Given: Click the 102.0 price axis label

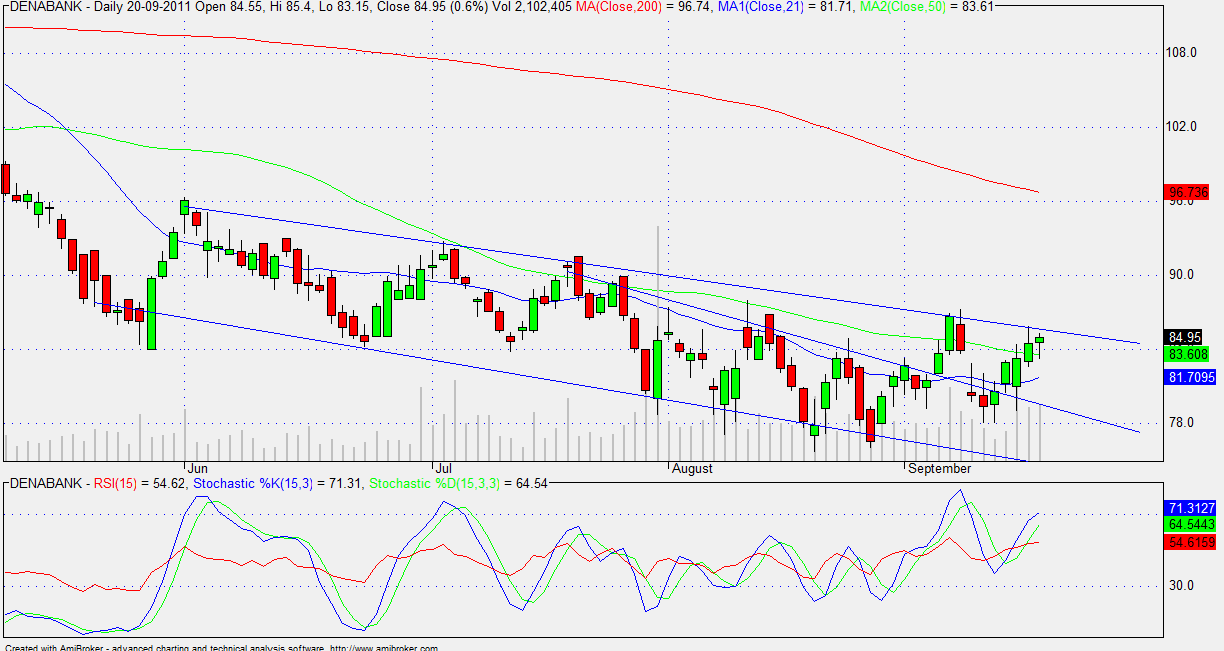Looking at the screenshot, I should pyautogui.click(x=1182, y=126).
